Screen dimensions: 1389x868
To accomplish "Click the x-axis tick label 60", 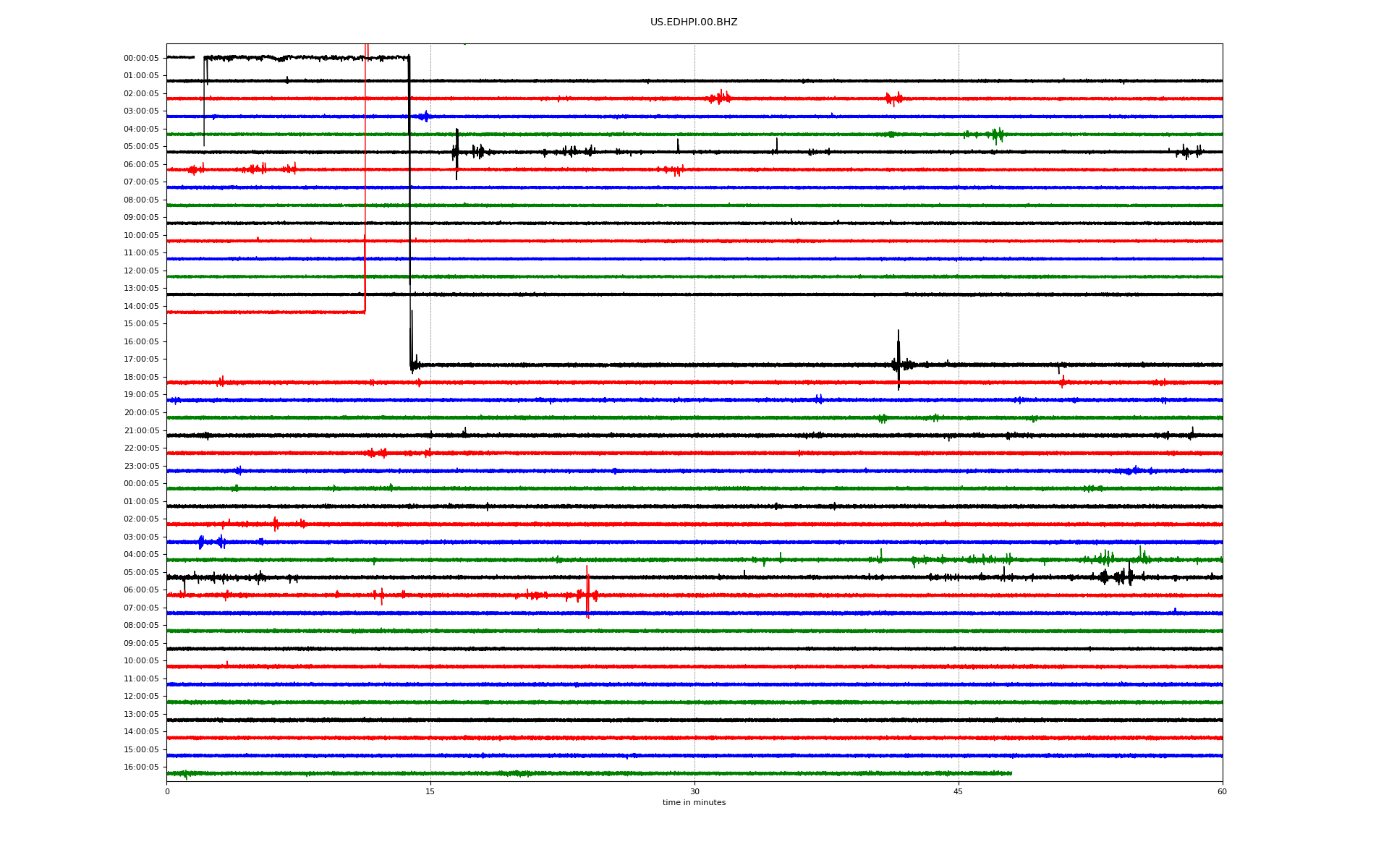I will 1222,791.
